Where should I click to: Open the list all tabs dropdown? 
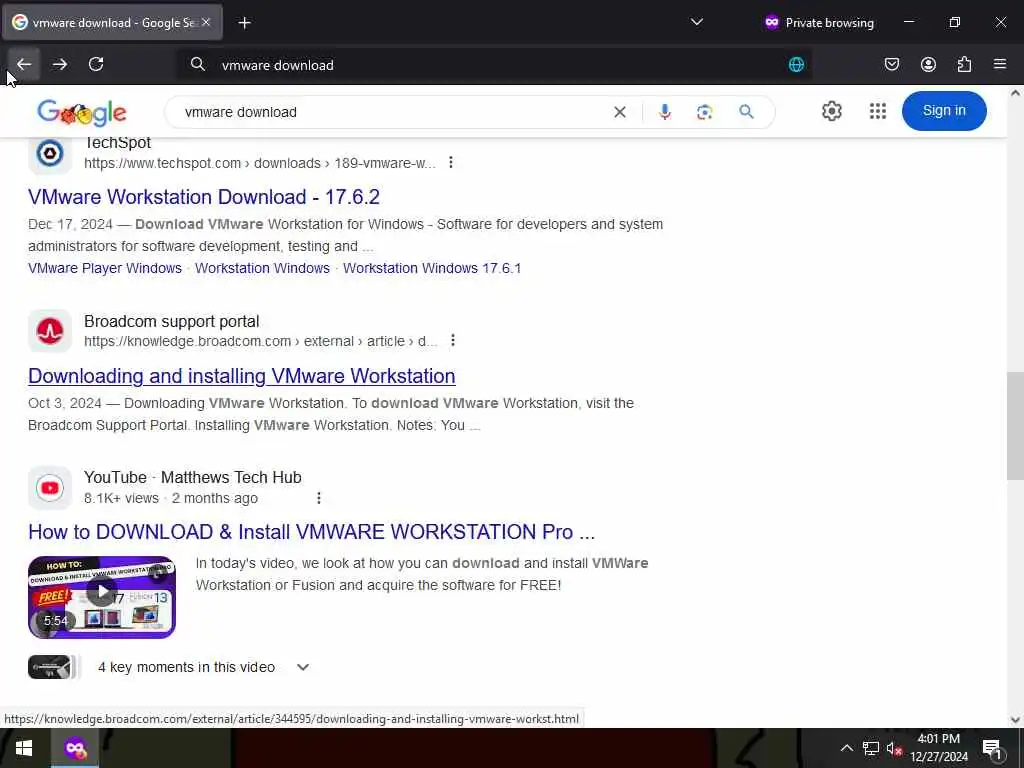tap(697, 22)
